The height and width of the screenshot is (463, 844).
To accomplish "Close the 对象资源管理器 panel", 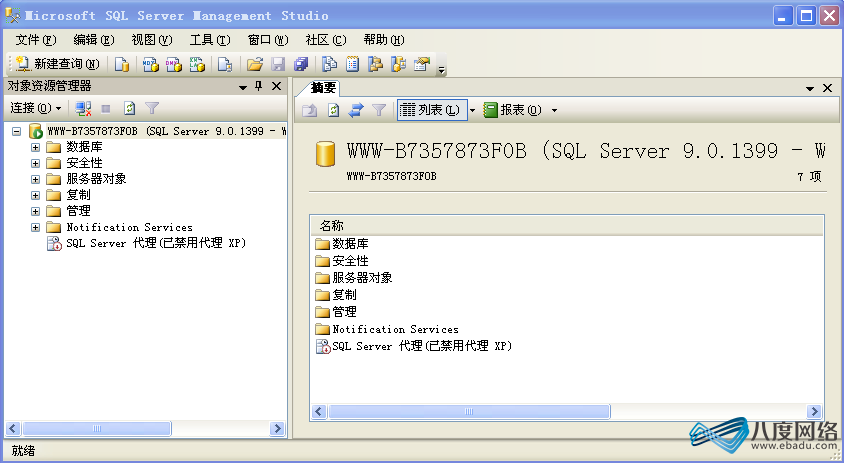I will (276, 86).
